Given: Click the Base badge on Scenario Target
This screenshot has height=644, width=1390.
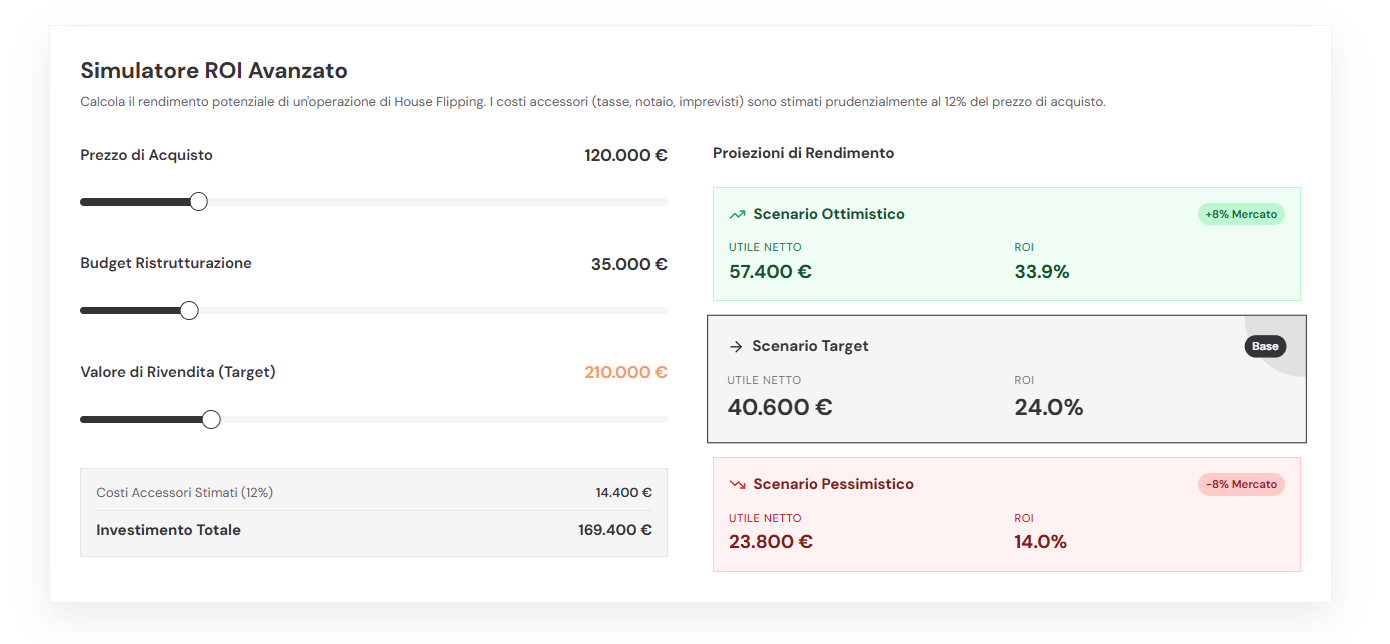Looking at the screenshot, I should 1265,346.
